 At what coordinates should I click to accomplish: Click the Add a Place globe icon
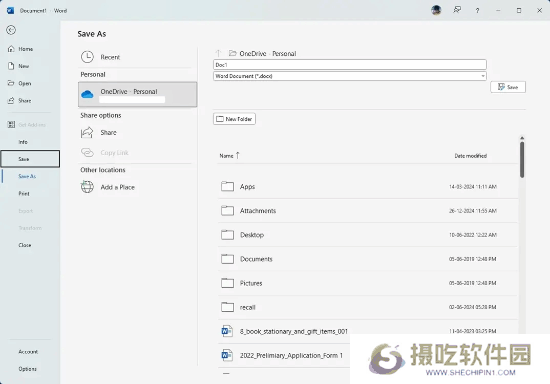pyautogui.click(x=87, y=187)
